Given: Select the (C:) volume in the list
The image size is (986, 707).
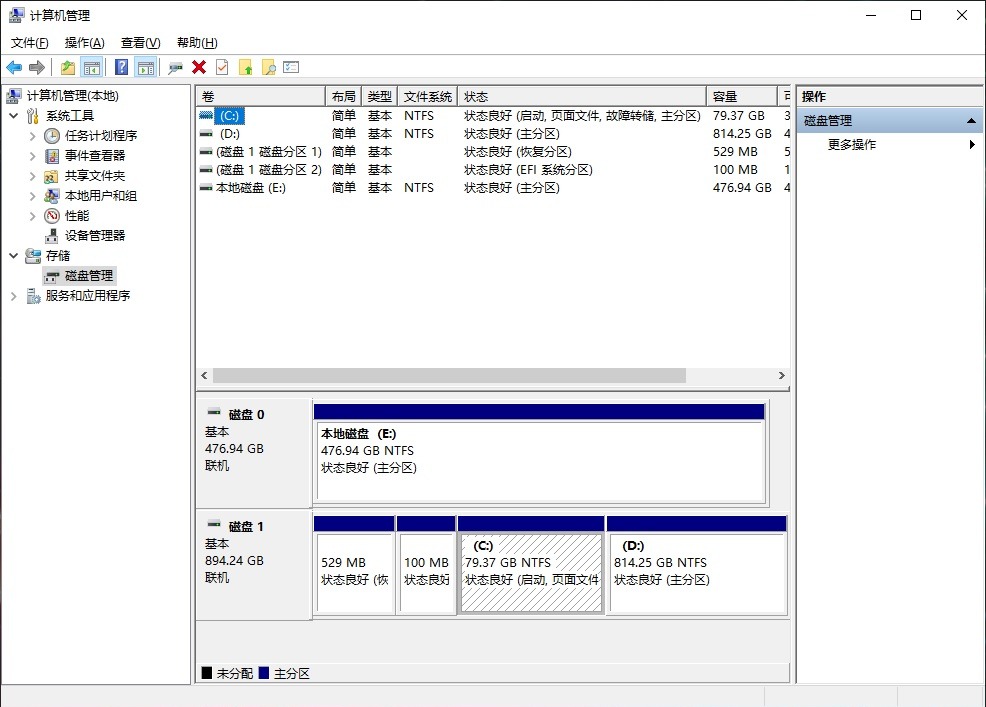Looking at the screenshot, I should click(x=230, y=115).
